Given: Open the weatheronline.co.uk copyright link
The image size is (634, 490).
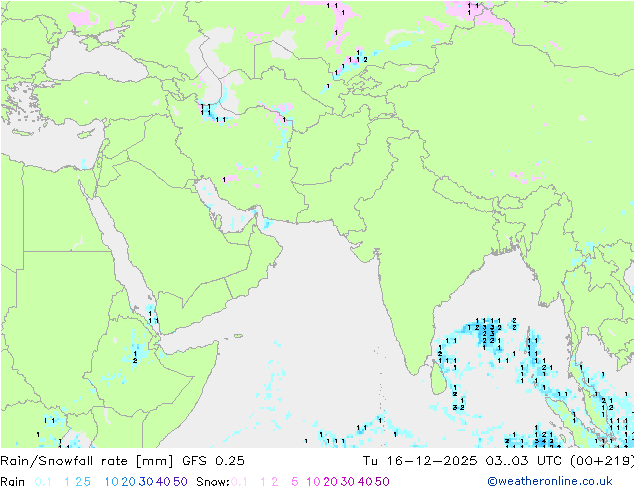Looking at the screenshot, I should [x=550, y=481].
